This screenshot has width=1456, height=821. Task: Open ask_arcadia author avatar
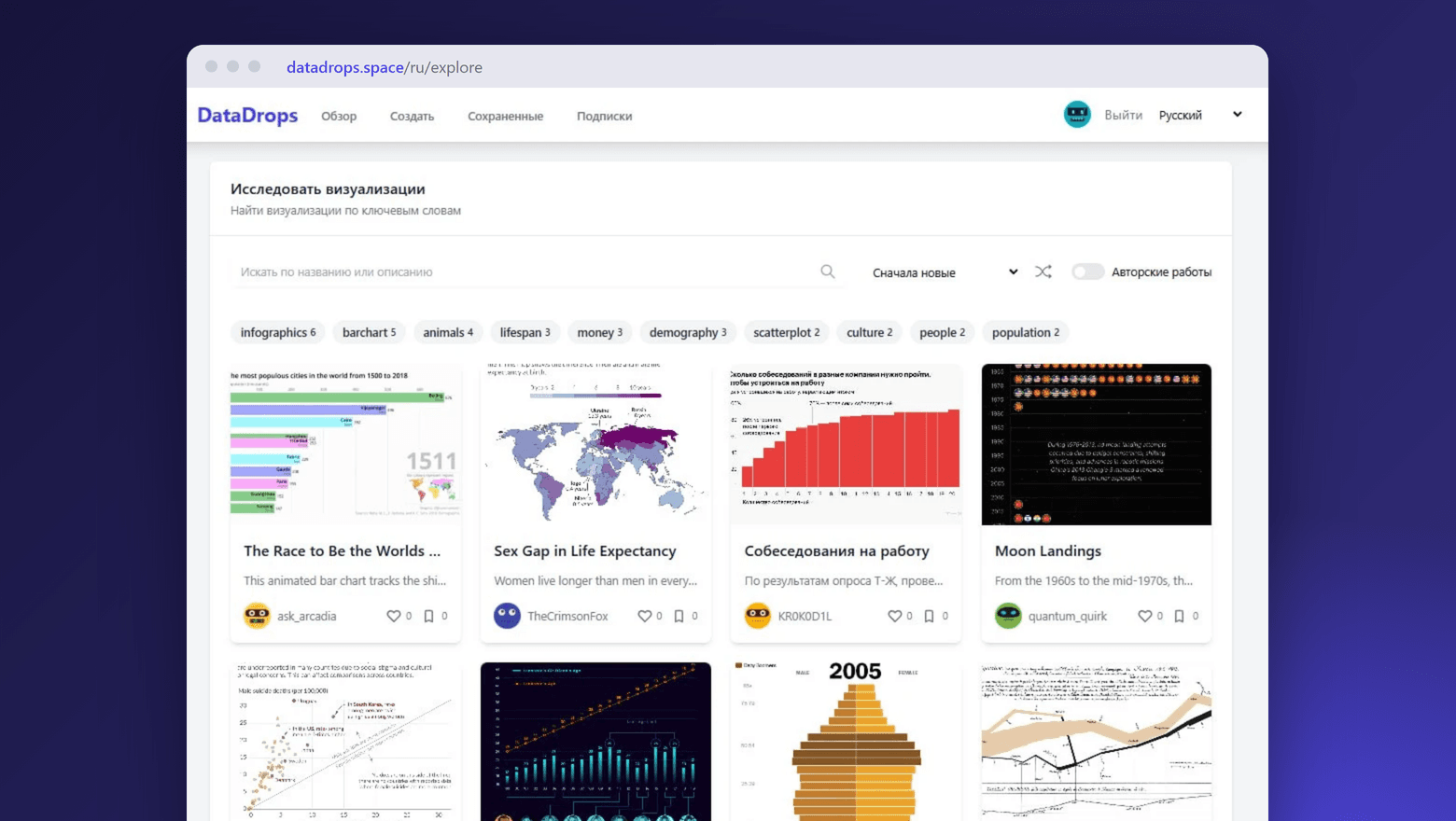coord(257,616)
